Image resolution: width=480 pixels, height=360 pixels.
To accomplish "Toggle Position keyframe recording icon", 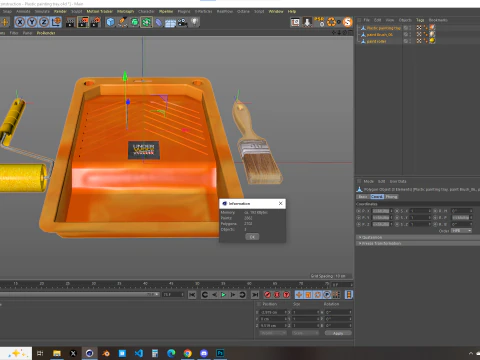I will tap(299, 295).
